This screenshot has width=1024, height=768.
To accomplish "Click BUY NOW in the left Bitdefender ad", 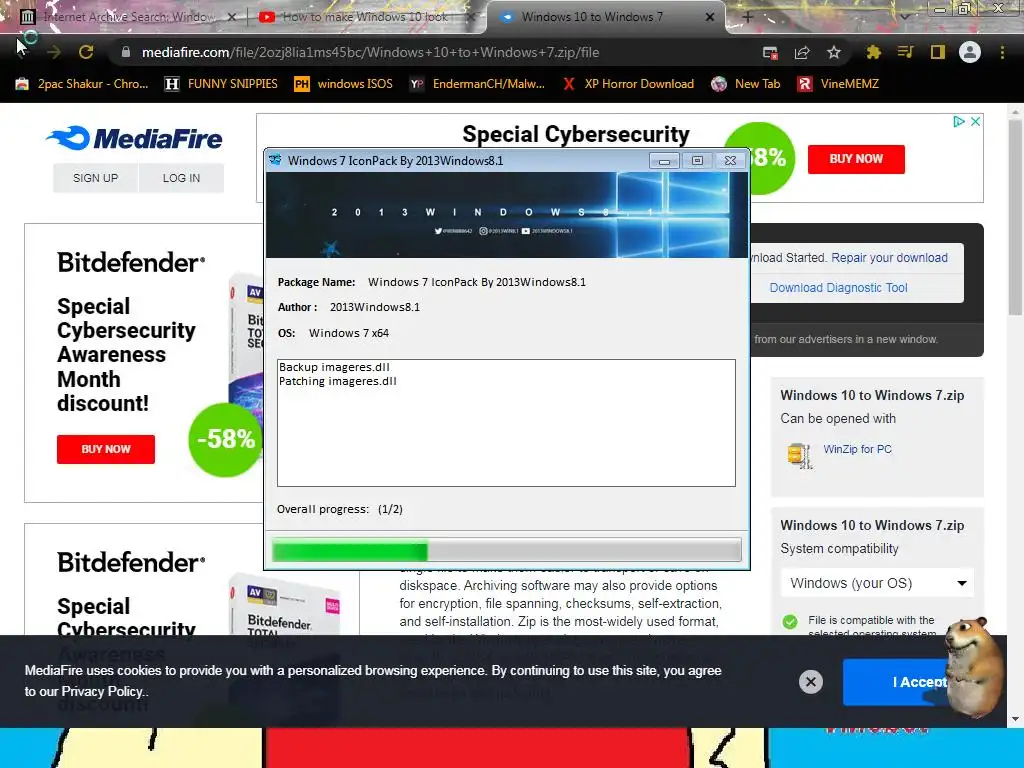I will [x=106, y=449].
